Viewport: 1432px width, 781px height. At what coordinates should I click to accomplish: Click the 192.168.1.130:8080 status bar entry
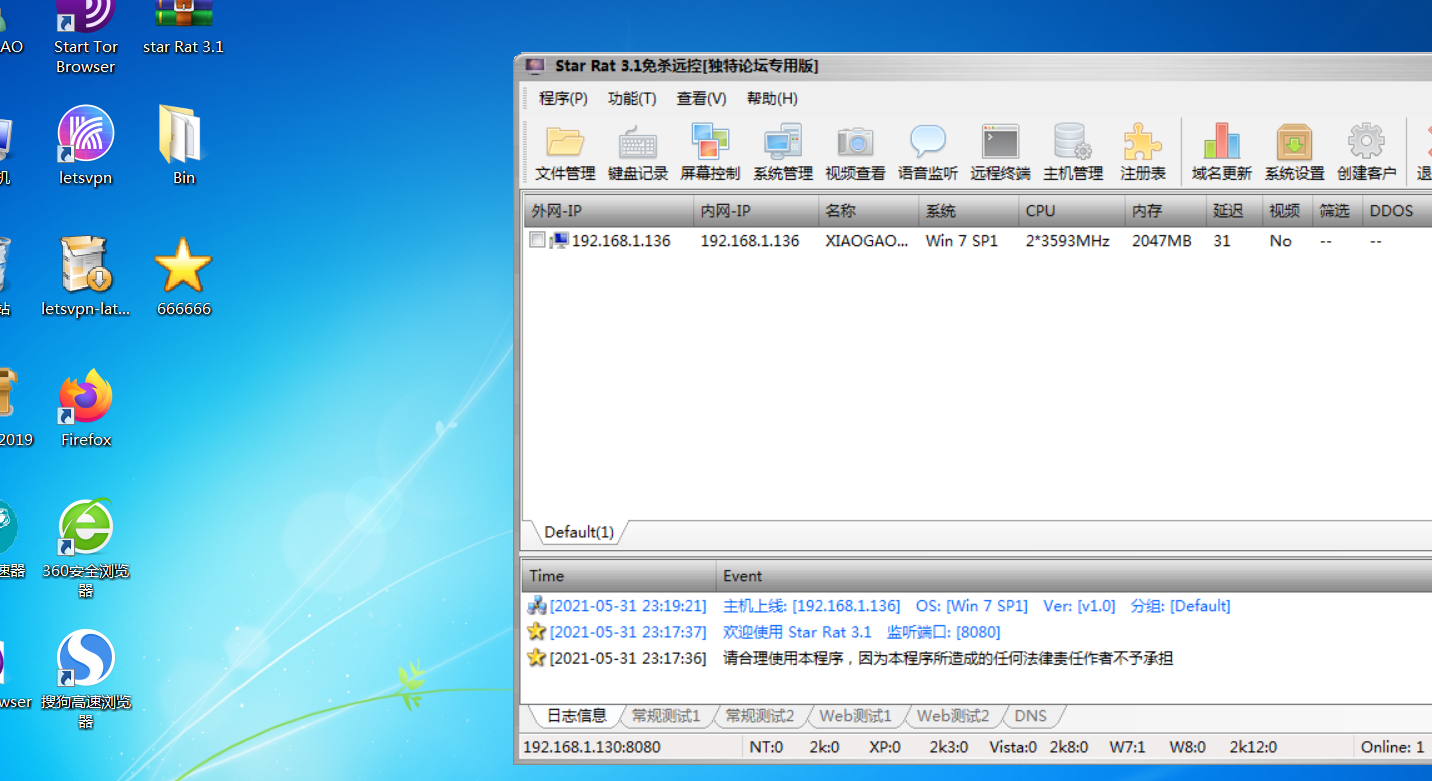point(592,747)
